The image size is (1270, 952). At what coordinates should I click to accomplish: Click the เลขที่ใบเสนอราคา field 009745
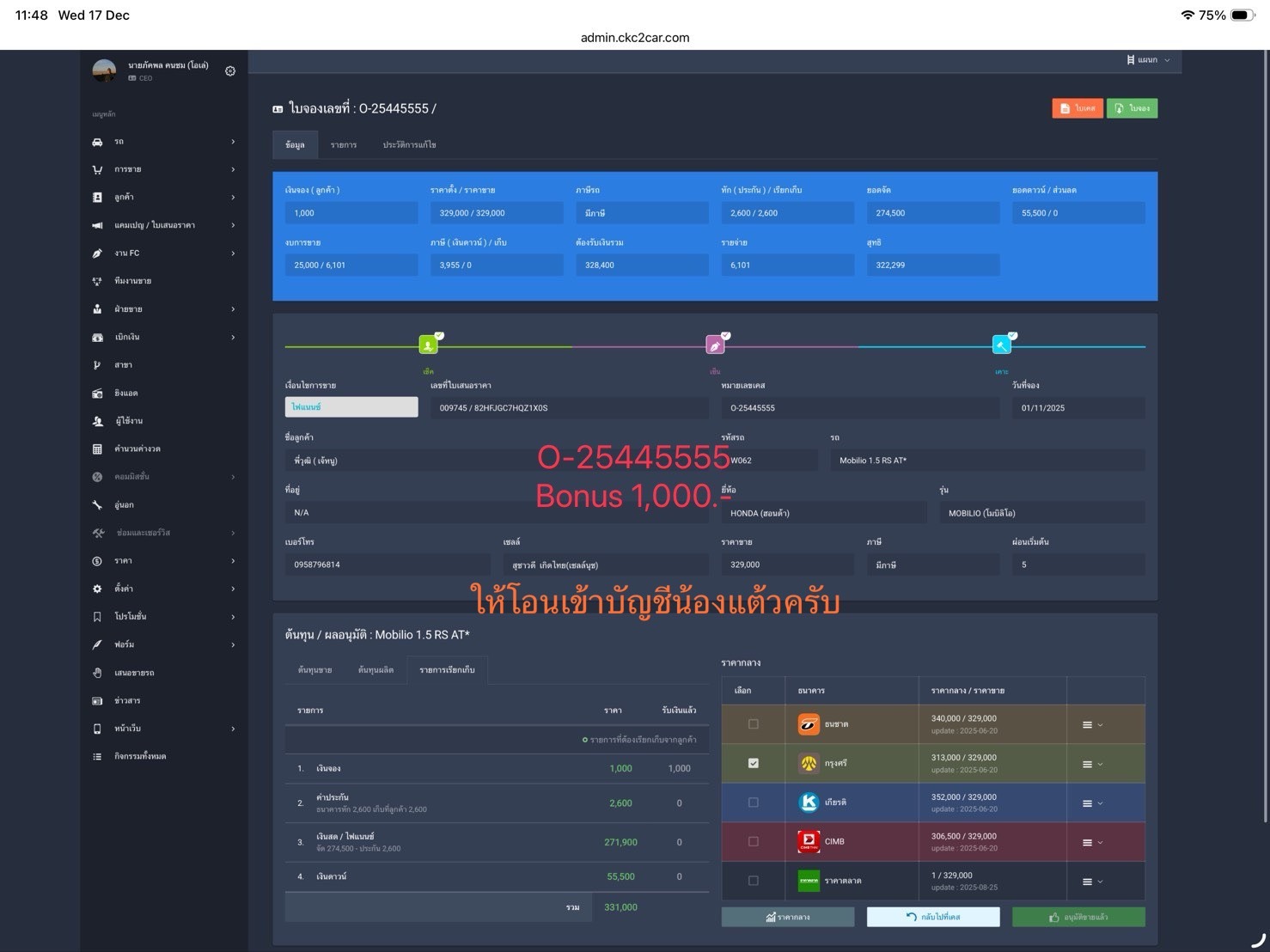570,408
